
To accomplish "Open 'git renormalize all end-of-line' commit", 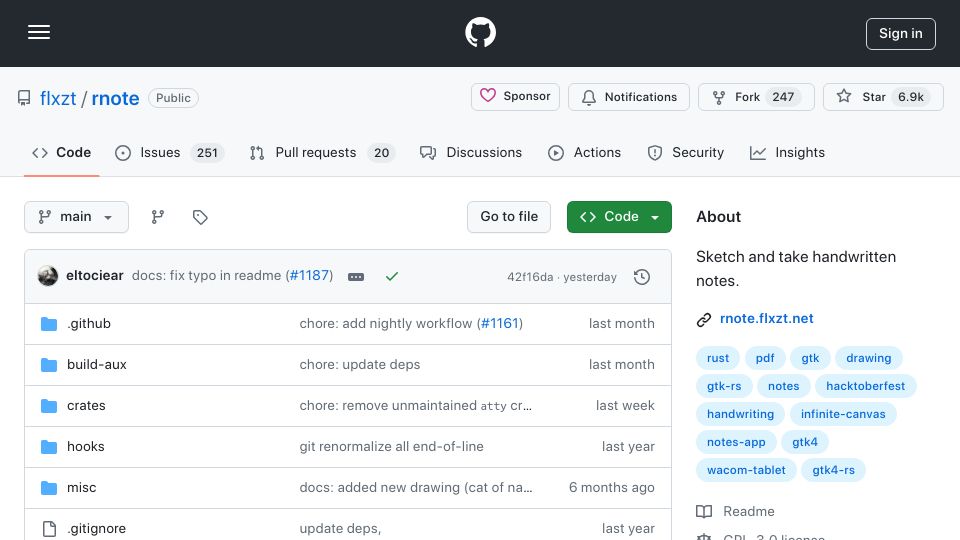I will (x=391, y=446).
